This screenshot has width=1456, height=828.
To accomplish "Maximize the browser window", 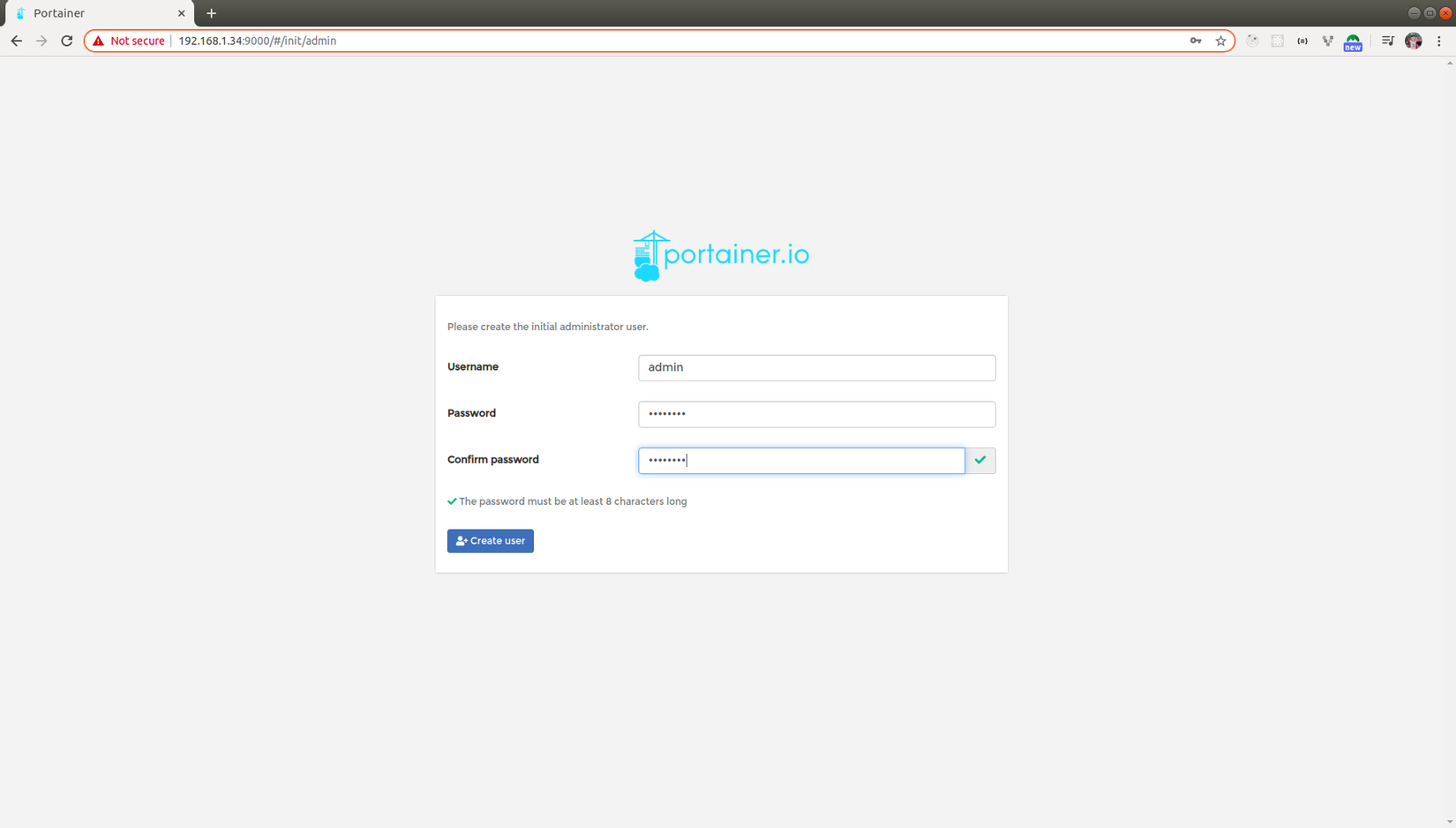I will pos(1430,13).
